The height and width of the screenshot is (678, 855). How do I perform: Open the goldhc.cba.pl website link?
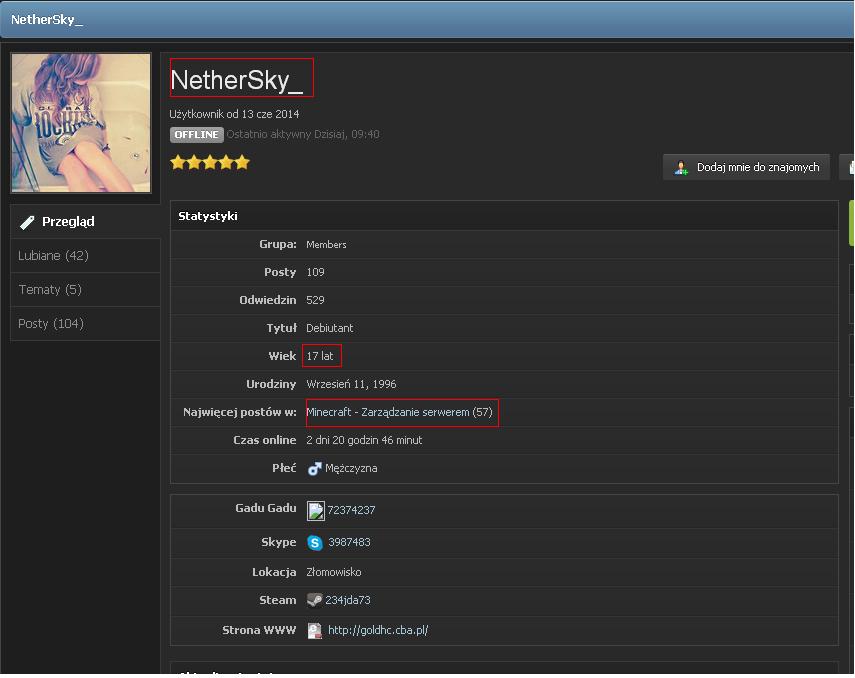click(378, 630)
